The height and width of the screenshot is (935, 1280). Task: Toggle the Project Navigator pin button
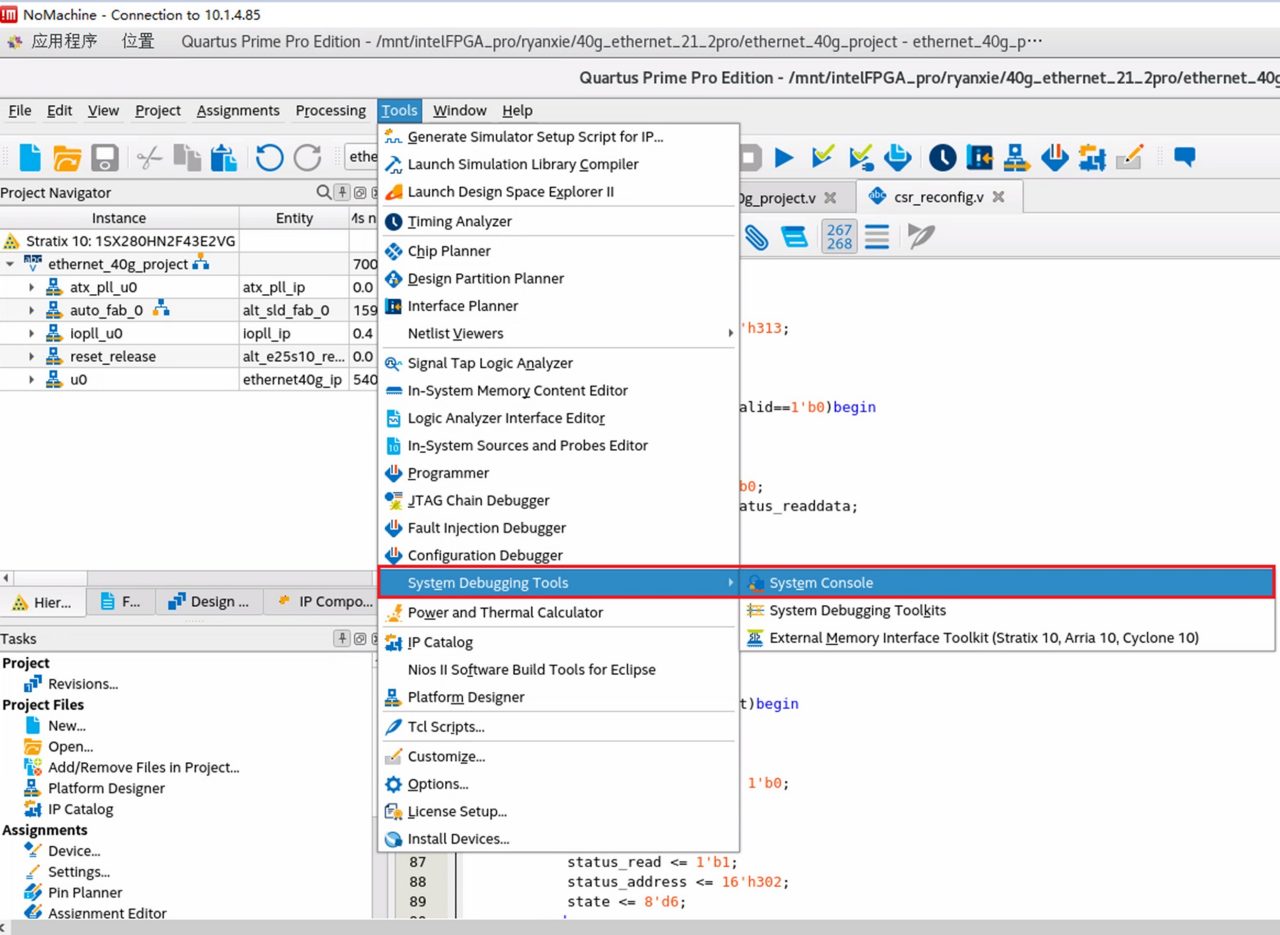click(342, 192)
